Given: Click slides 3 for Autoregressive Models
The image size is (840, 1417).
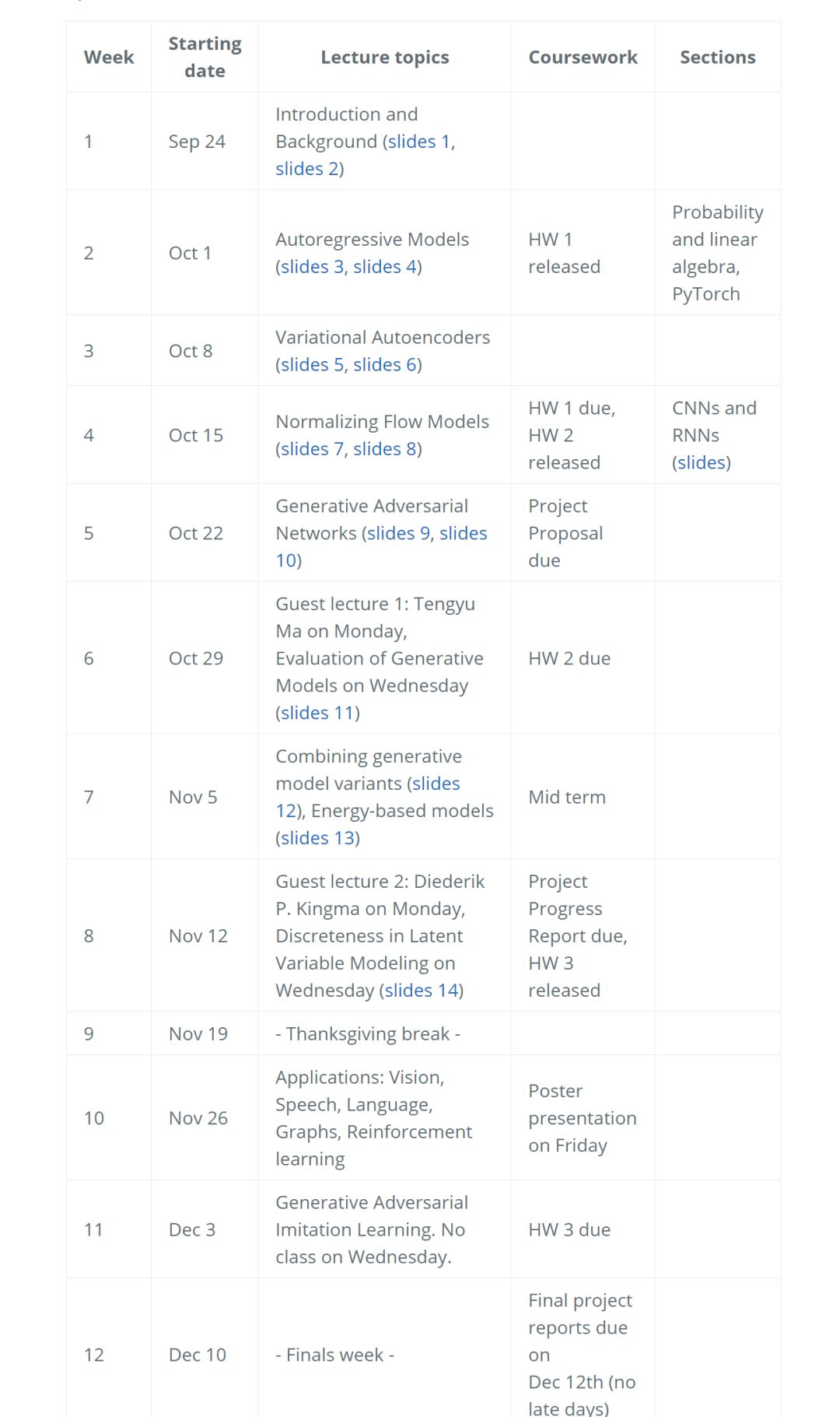Looking at the screenshot, I should coord(312,267).
